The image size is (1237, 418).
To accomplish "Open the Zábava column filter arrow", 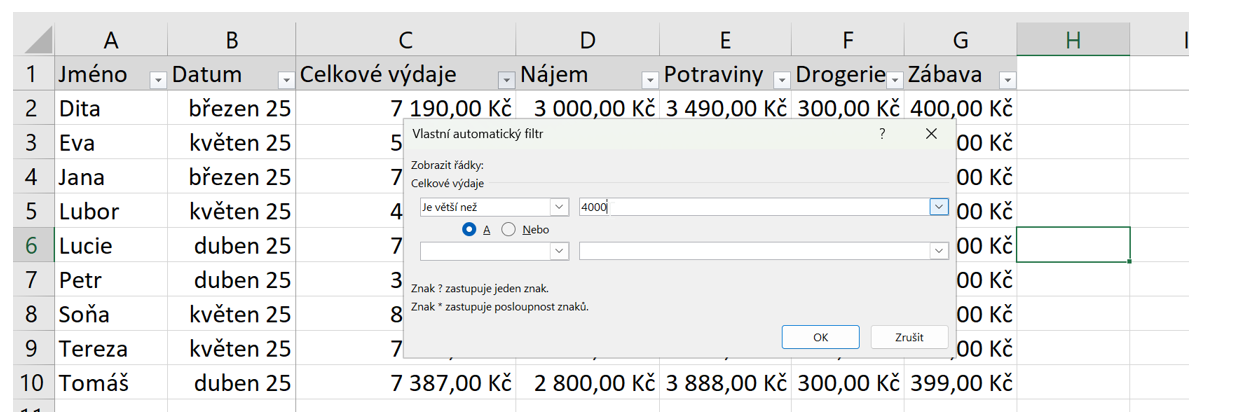I will (1006, 80).
